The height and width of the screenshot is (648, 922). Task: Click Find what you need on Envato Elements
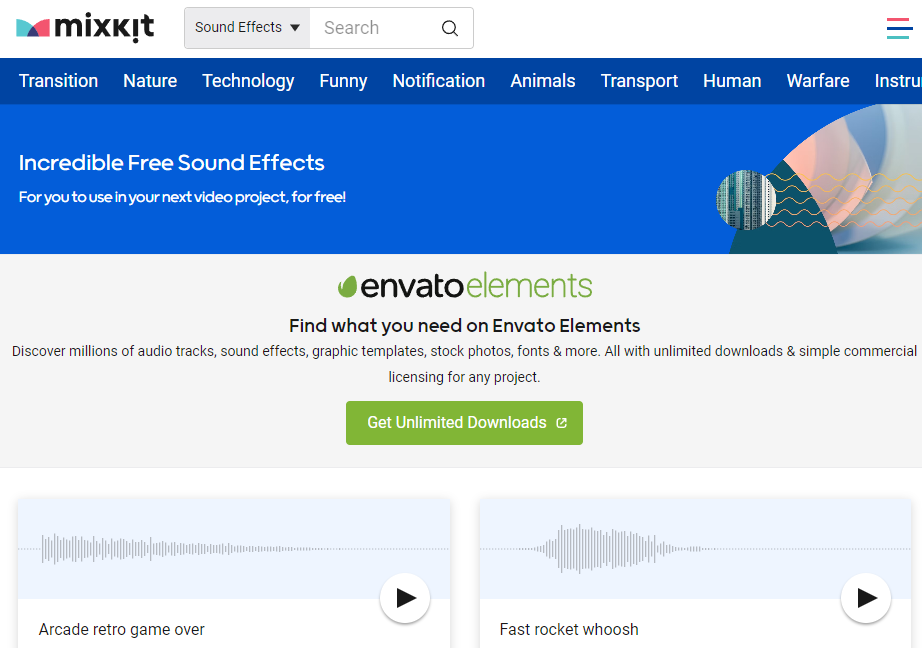tap(465, 326)
